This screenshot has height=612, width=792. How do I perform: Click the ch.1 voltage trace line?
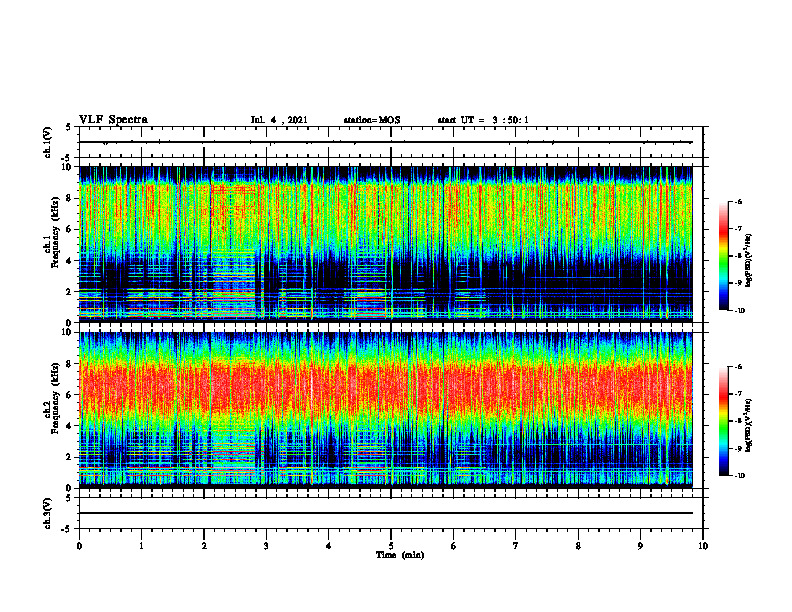[x=386, y=142]
